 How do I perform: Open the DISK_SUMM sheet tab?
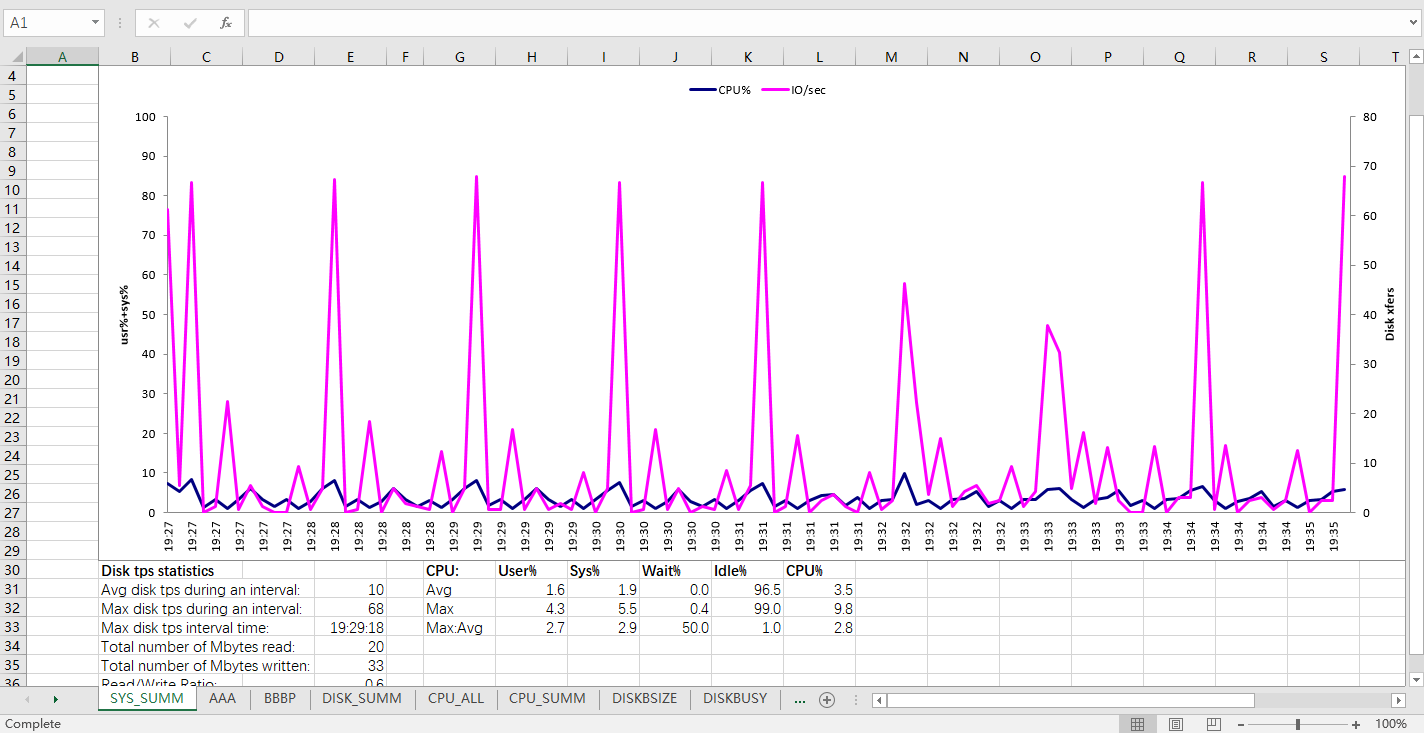point(361,699)
